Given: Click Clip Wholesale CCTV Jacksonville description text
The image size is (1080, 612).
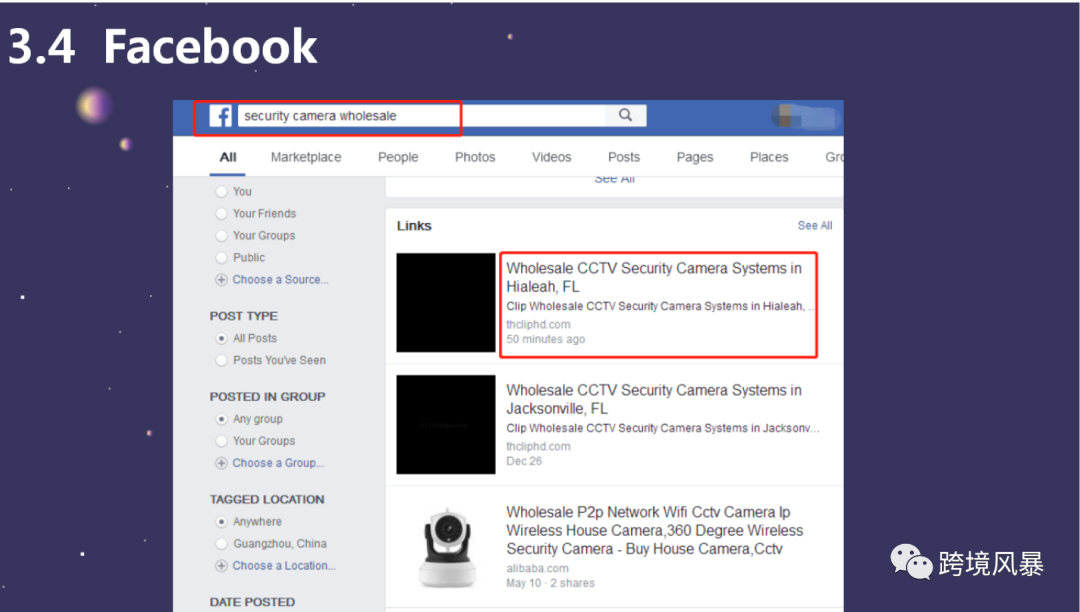Looking at the screenshot, I should coord(663,428).
